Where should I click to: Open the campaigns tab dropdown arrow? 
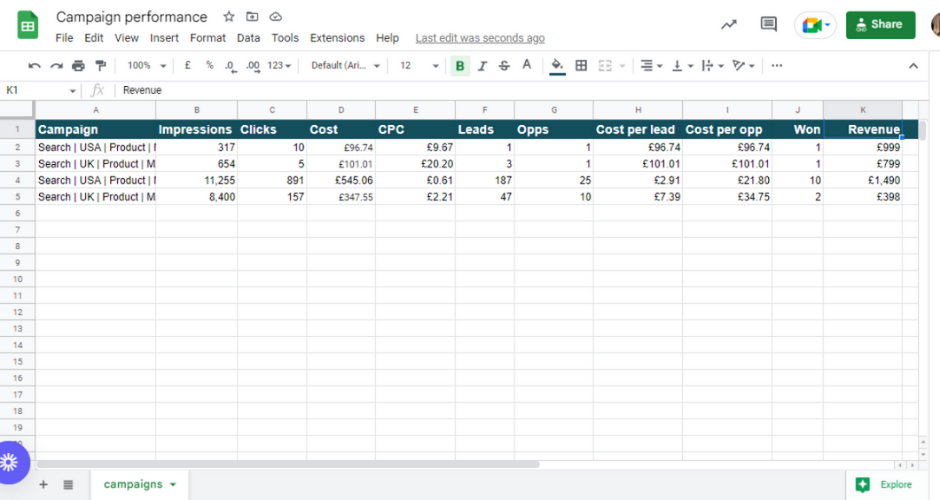tap(173, 484)
